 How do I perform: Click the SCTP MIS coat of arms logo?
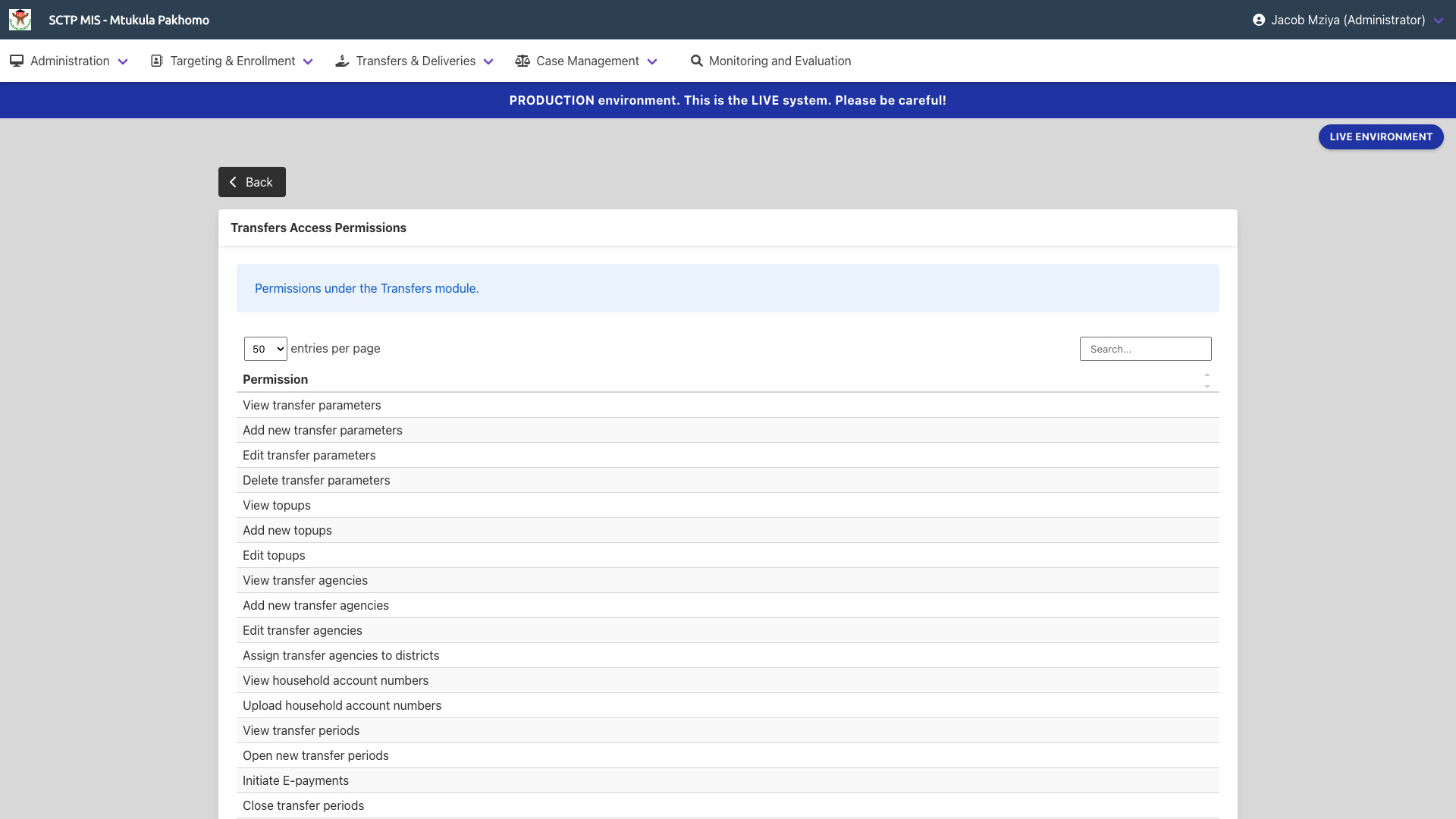[x=20, y=20]
